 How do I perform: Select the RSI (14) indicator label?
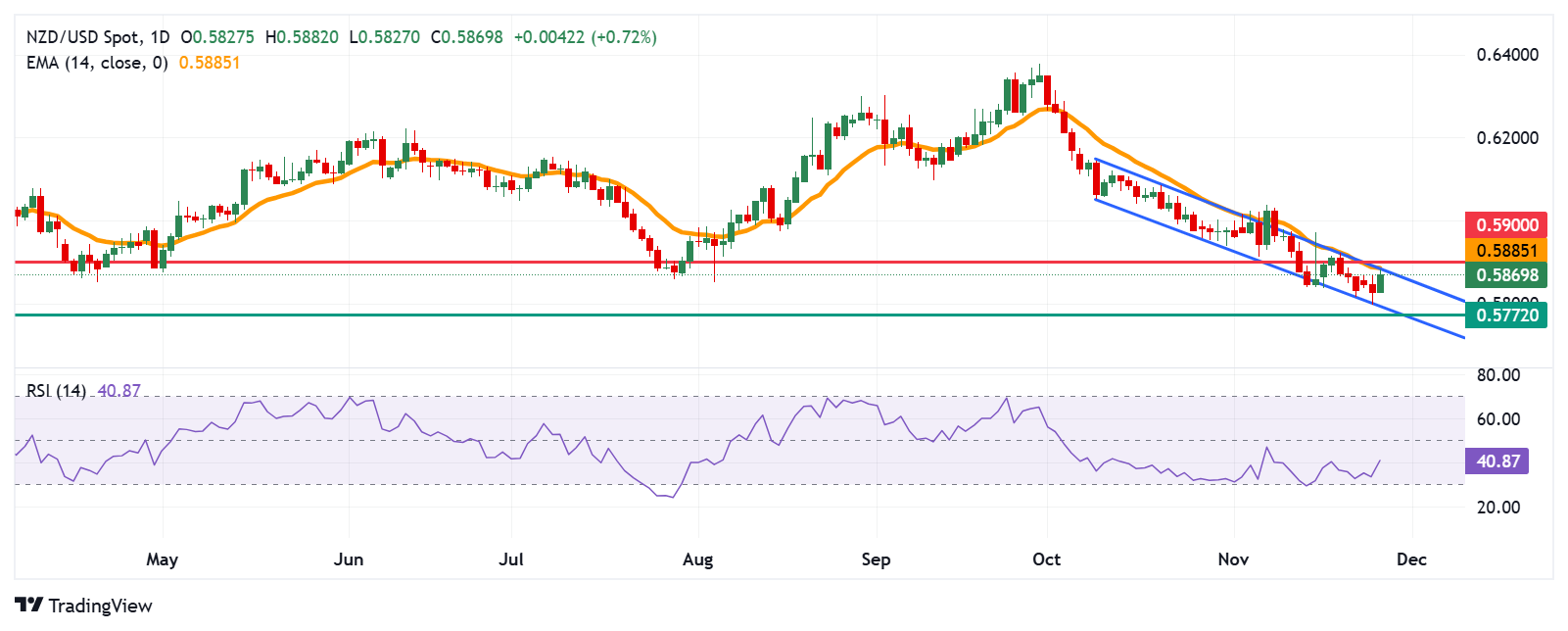pos(56,391)
